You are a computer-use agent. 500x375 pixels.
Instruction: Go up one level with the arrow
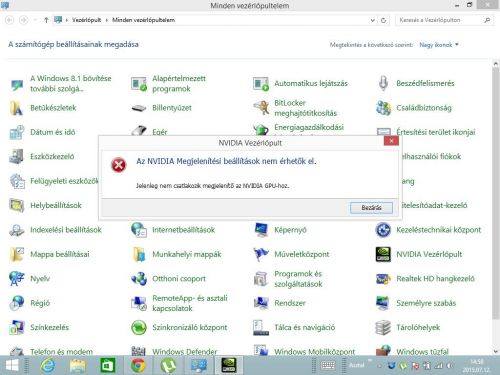click(46, 20)
